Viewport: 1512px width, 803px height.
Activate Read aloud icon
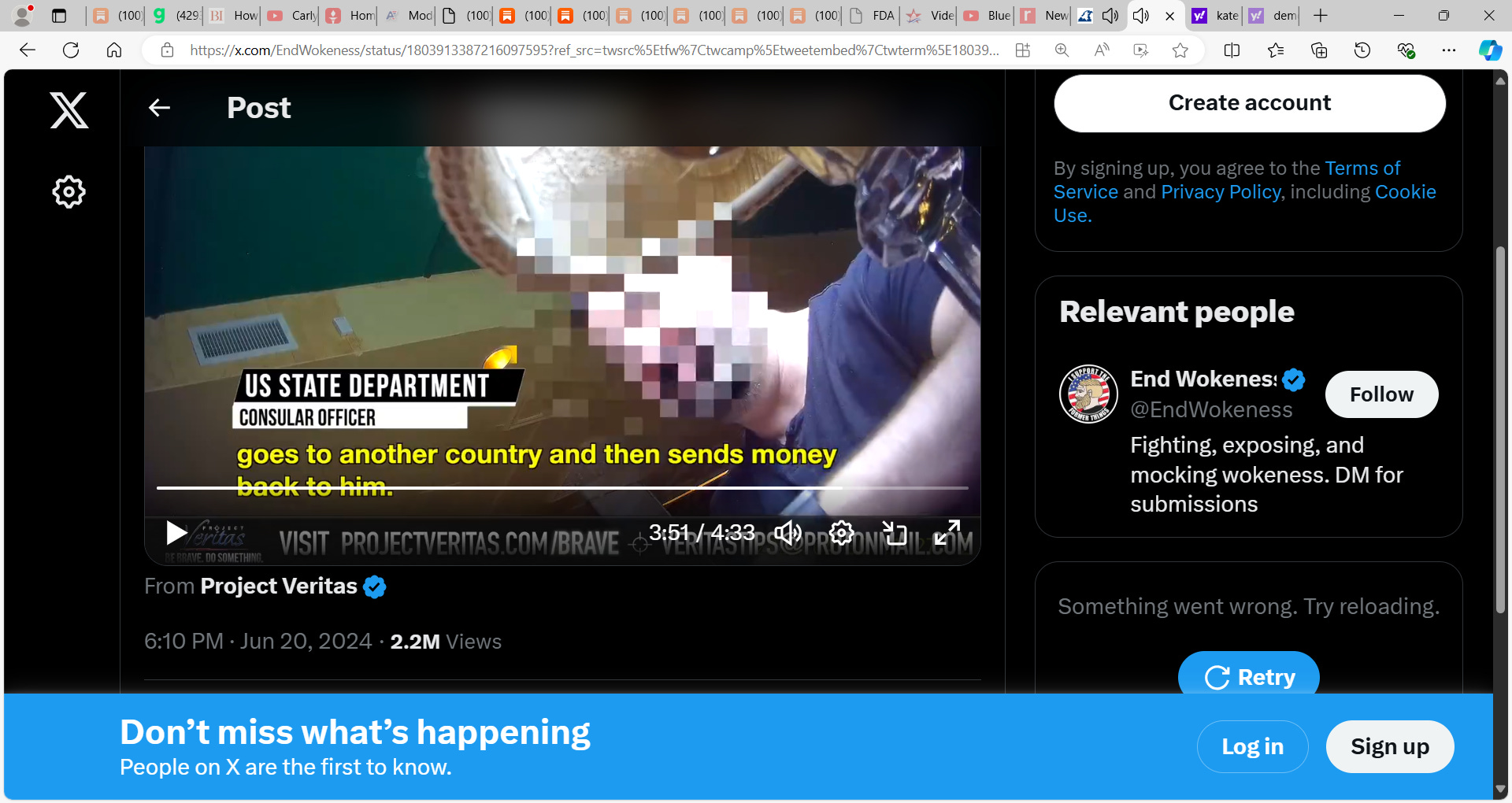[x=1102, y=50]
